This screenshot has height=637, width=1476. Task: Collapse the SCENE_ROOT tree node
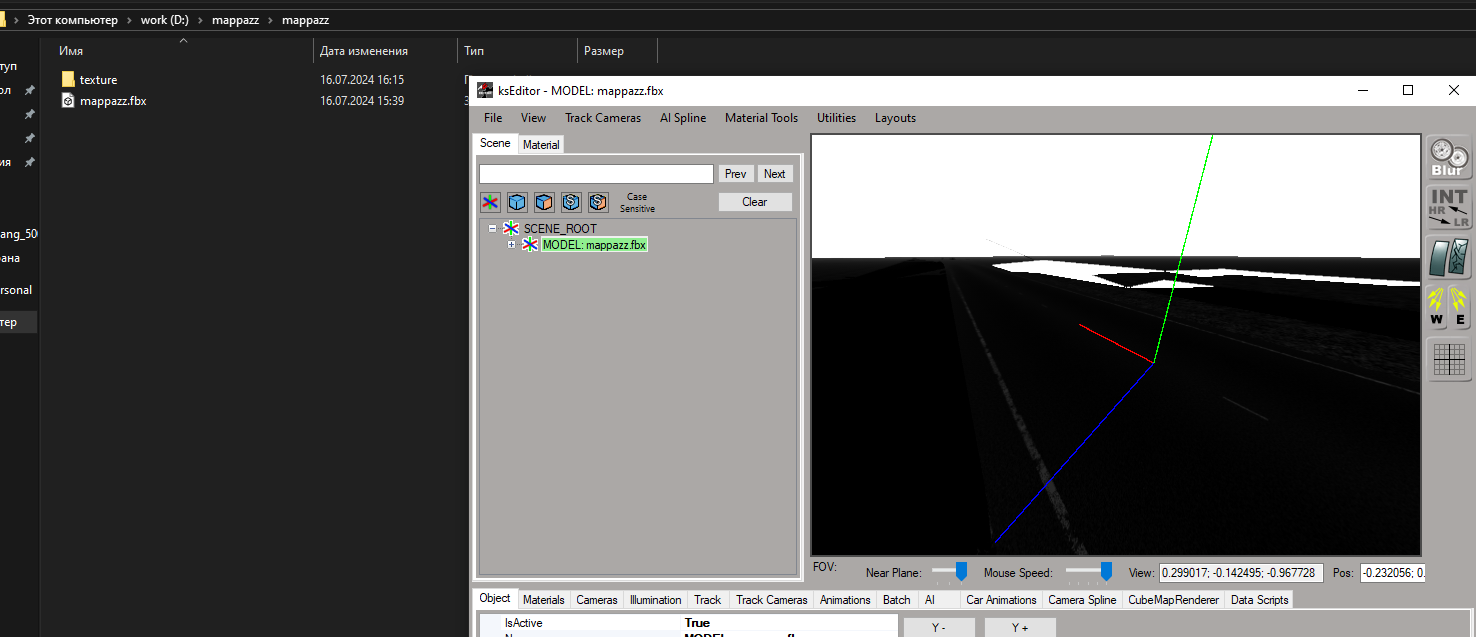pyautogui.click(x=492, y=229)
